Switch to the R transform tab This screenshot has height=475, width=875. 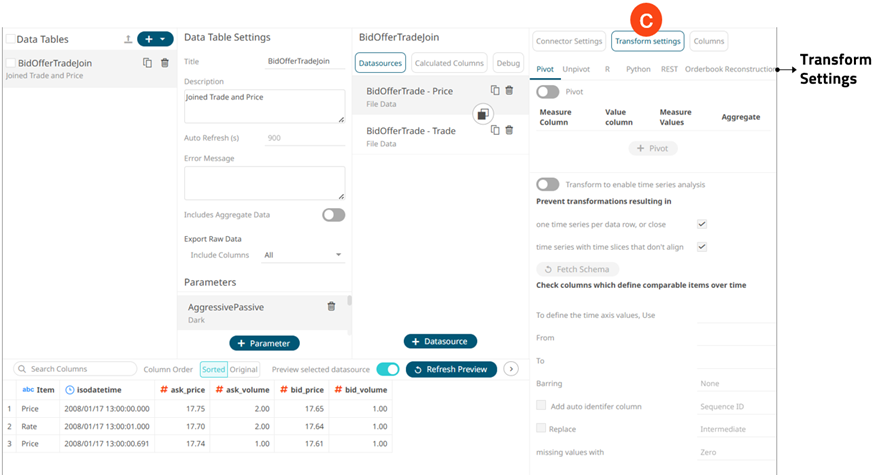tap(607, 69)
